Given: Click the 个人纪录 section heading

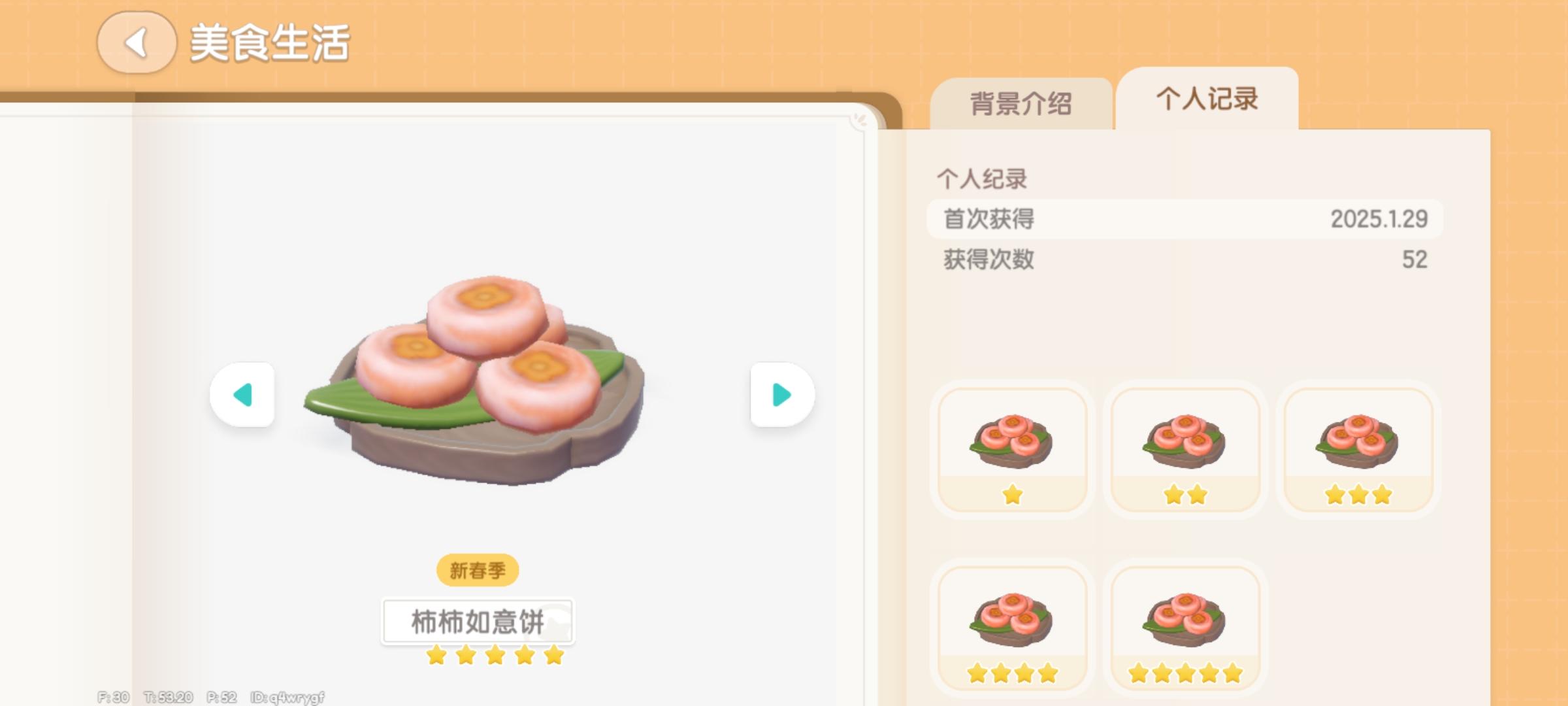Looking at the screenshot, I should [x=982, y=179].
